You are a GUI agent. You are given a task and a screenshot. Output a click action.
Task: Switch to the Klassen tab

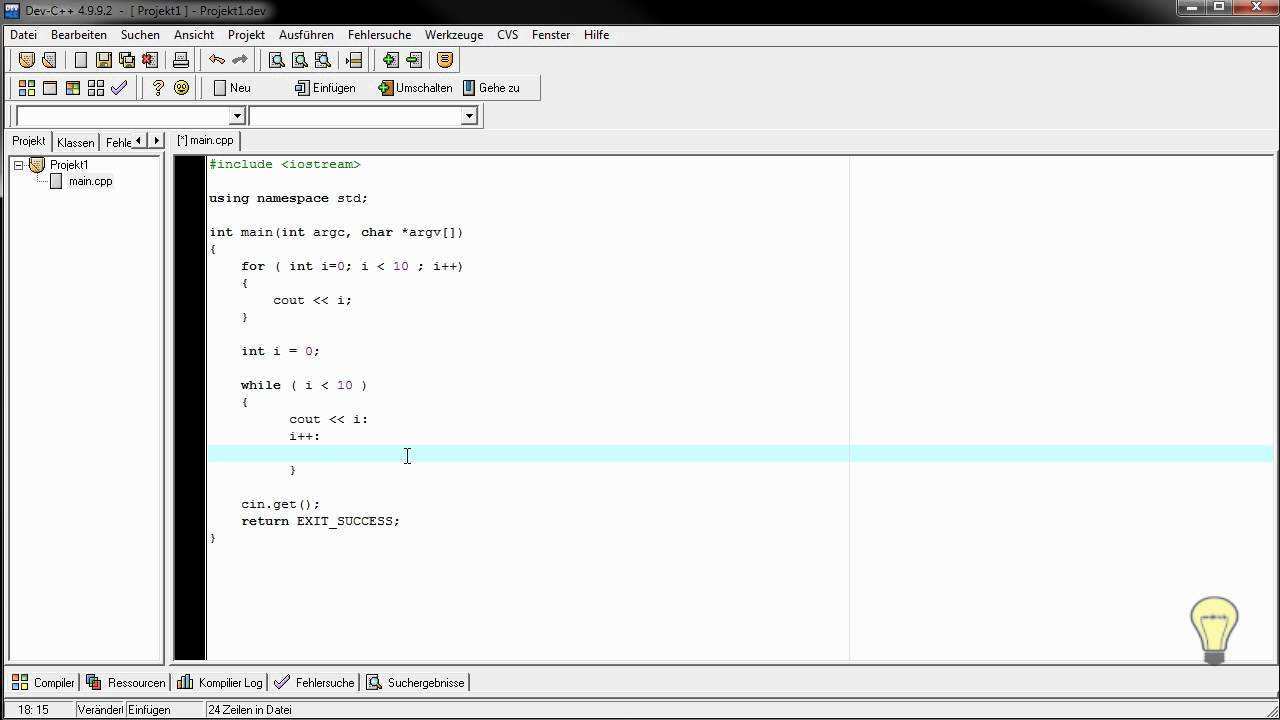[x=75, y=142]
